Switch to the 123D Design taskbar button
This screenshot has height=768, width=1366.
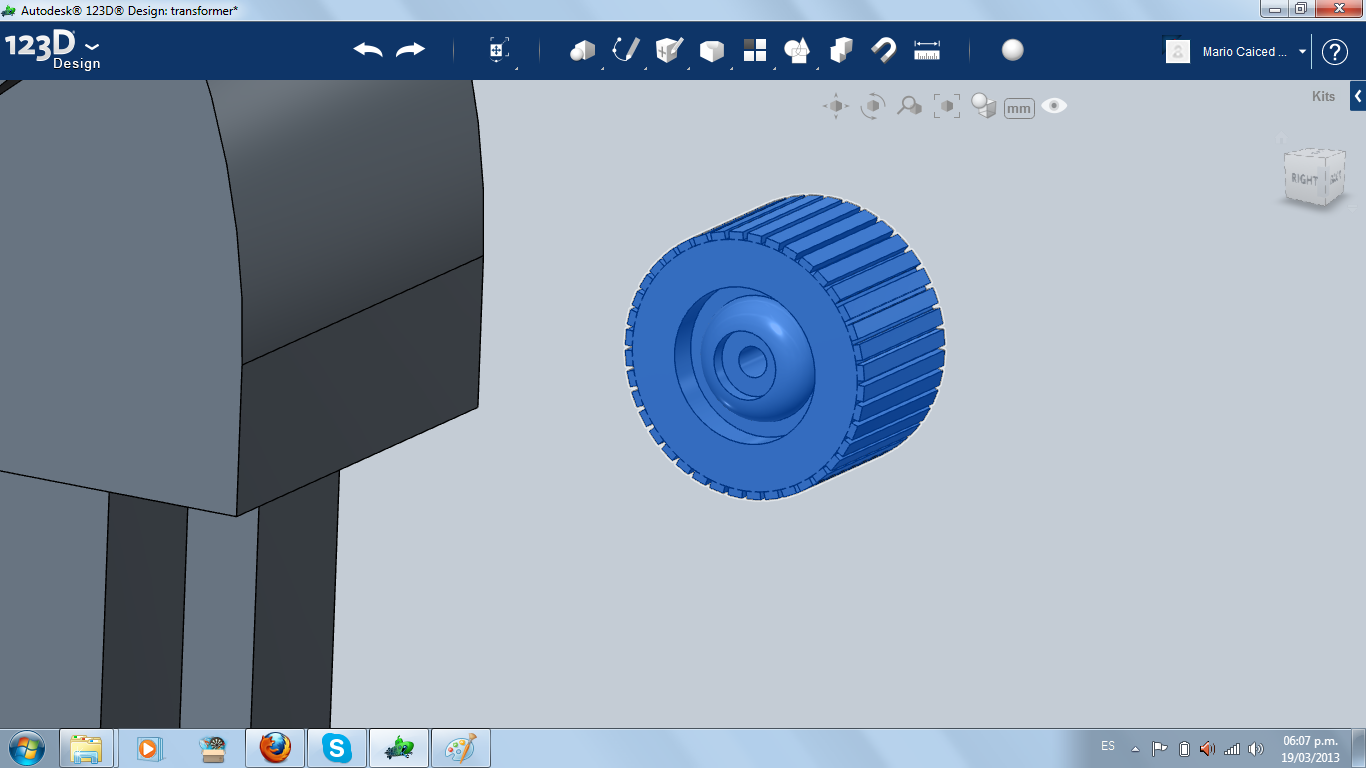coord(399,748)
